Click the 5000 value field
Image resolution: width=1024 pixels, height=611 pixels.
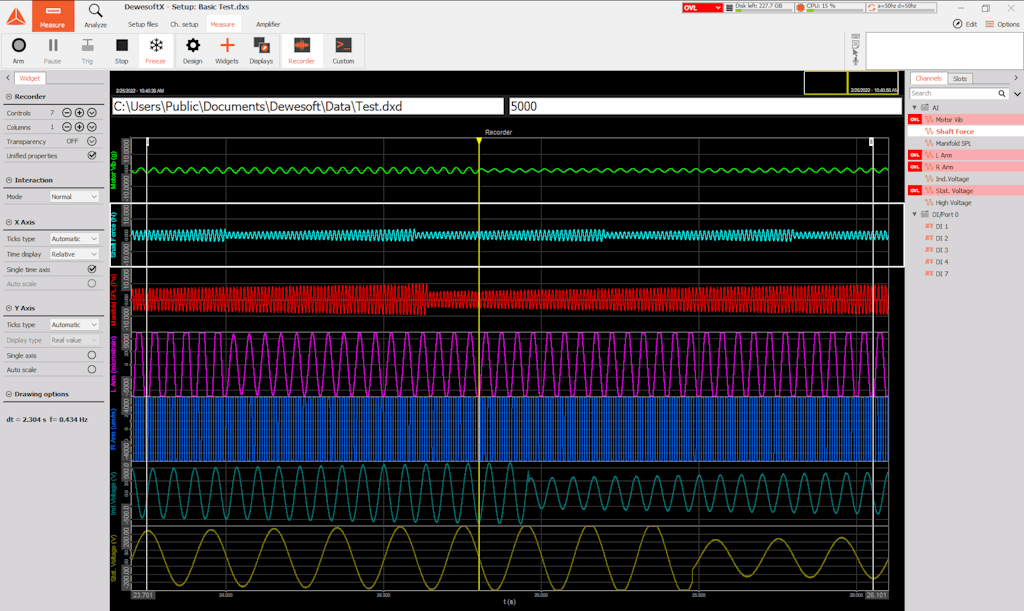[x=705, y=106]
